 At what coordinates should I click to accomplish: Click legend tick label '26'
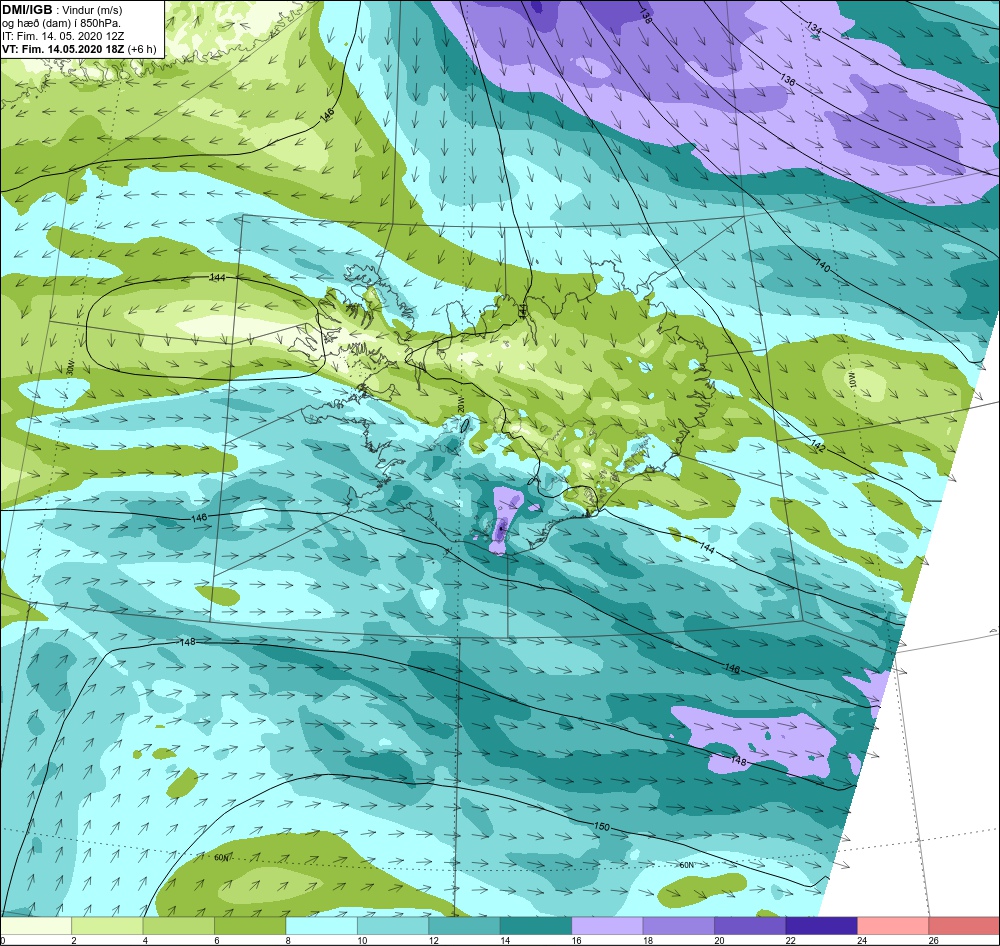pos(934,940)
